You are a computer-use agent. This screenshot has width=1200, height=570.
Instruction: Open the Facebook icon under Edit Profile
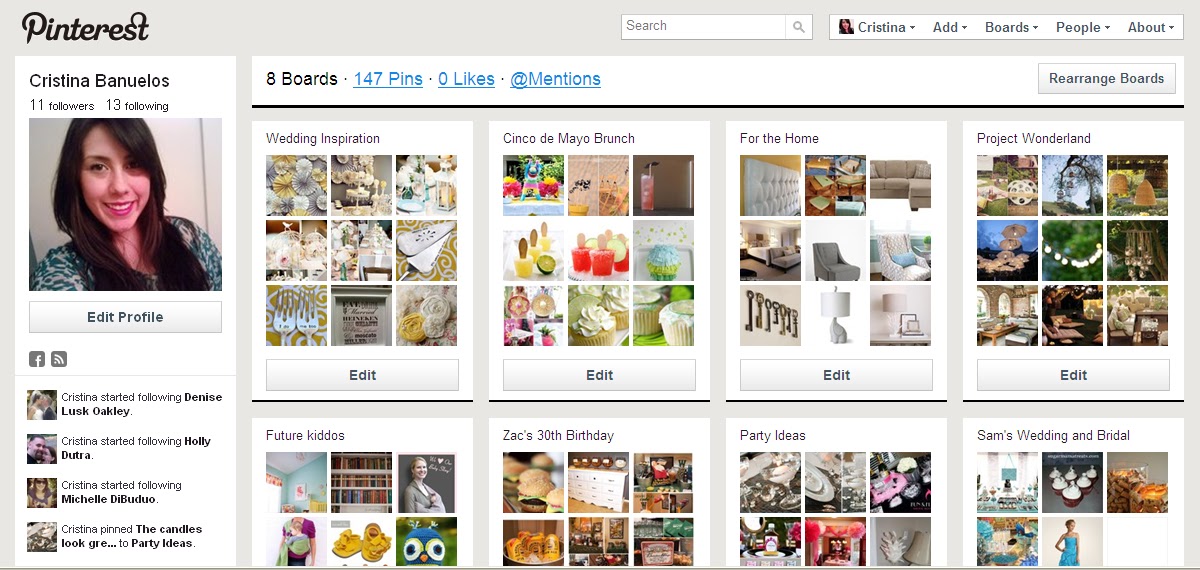[x=36, y=359]
